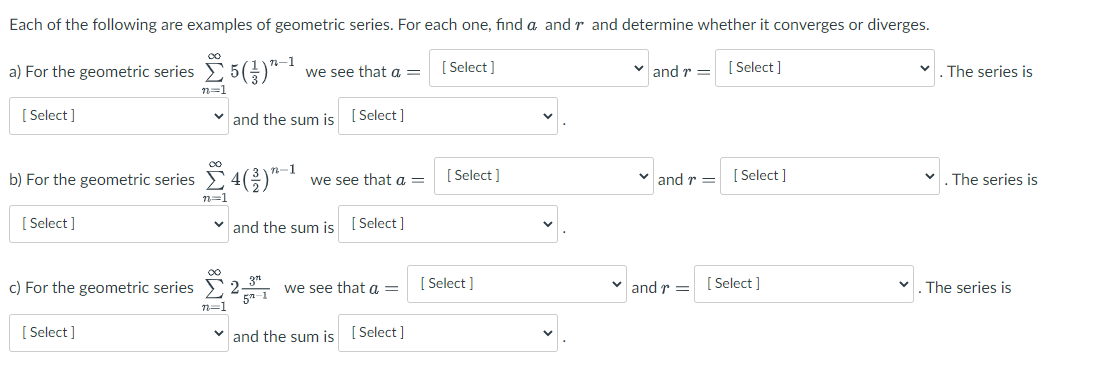This screenshot has width=1111, height=382.
Task: Open the r-value dropdown for series a
Action: coord(825,68)
